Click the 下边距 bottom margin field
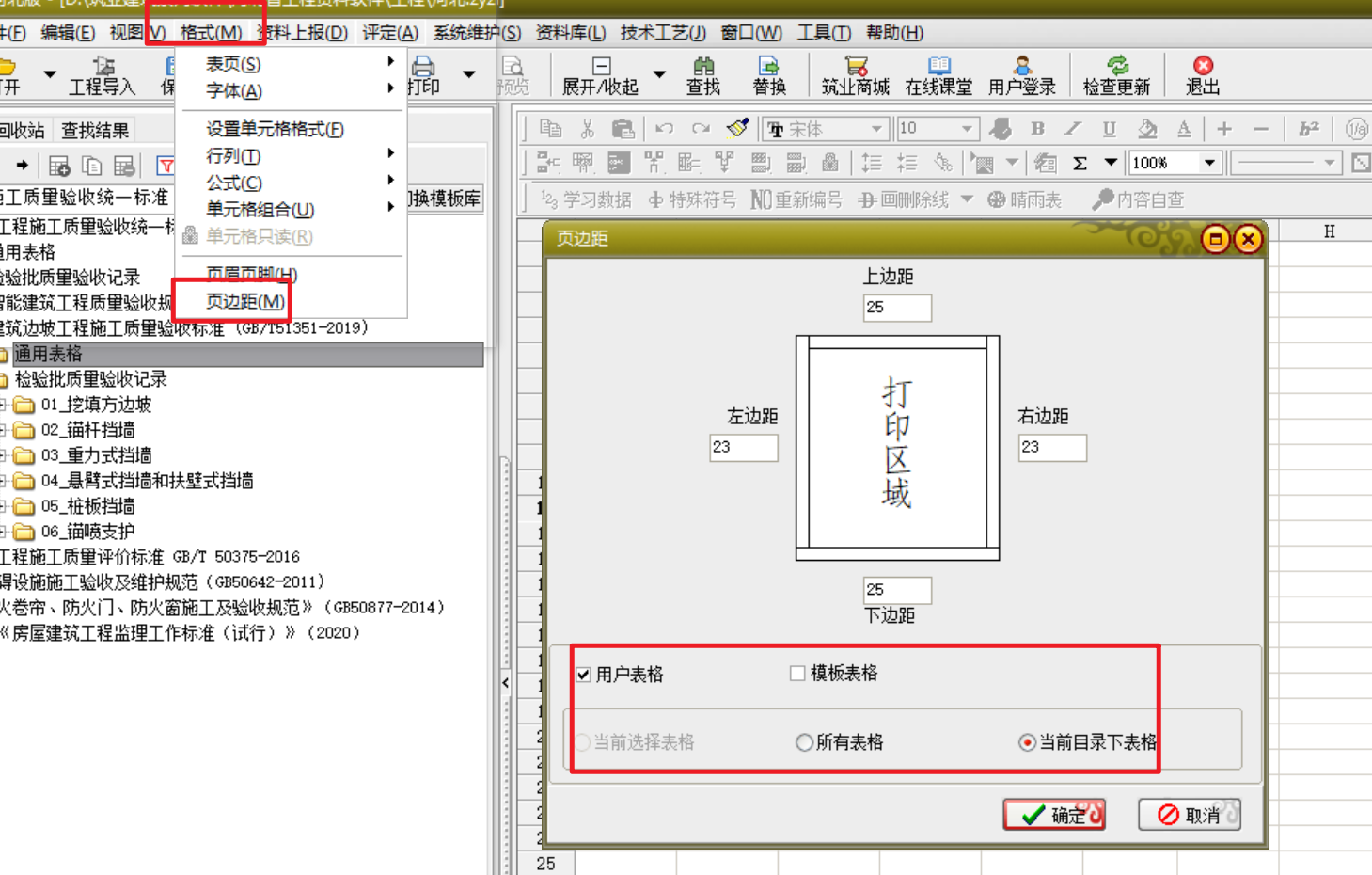The height and width of the screenshot is (875, 1372). pyautogui.click(x=897, y=590)
